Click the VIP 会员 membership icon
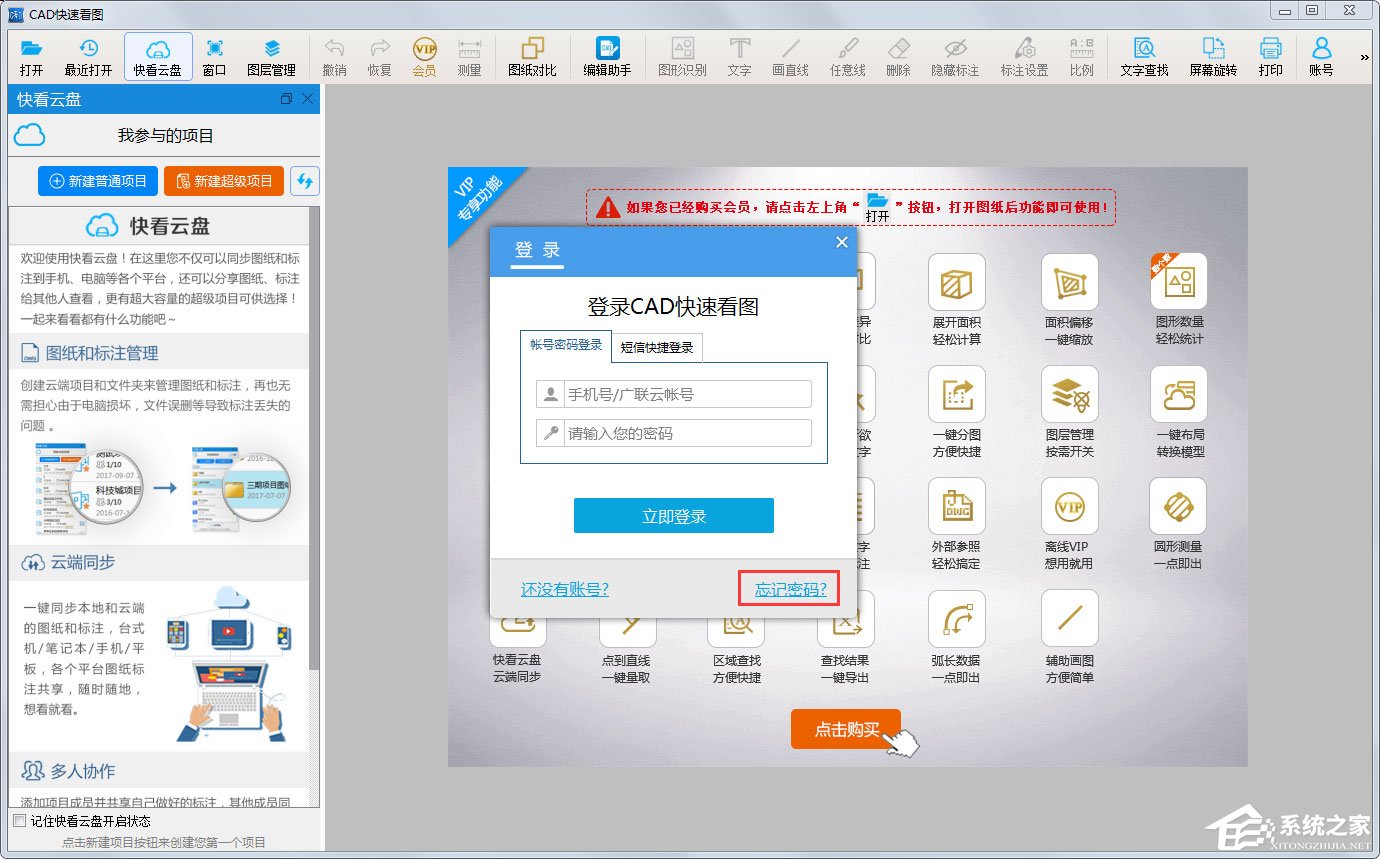 [x=423, y=55]
